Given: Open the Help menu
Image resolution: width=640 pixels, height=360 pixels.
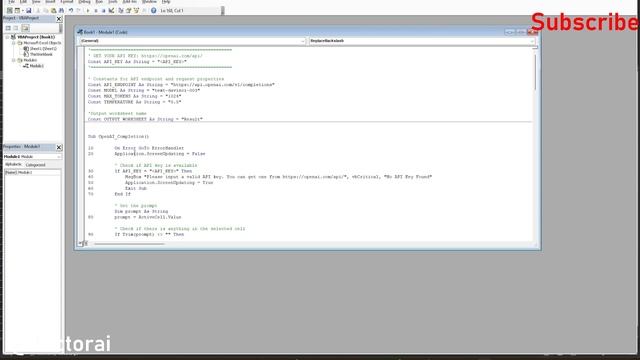Looking at the screenshot, I should click(166, 2).
